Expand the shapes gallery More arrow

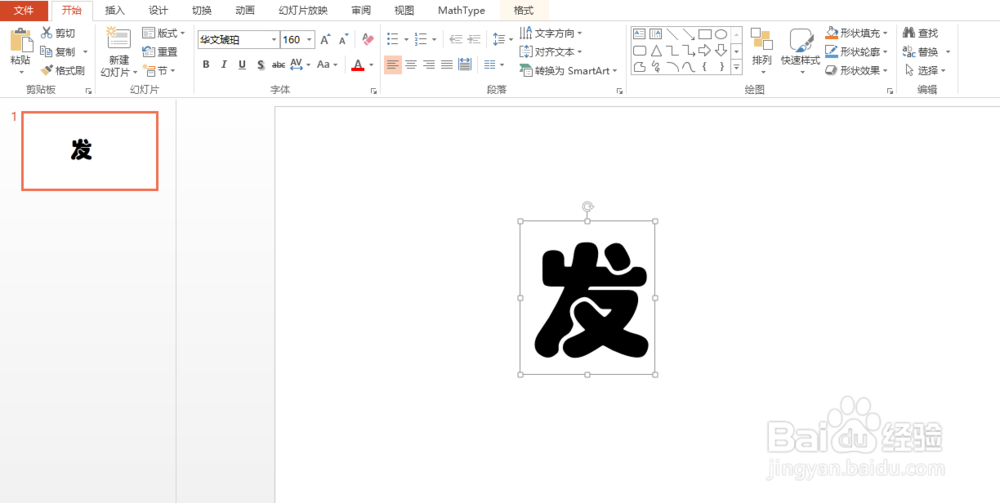pyautogui.click(x=737, y=66)
